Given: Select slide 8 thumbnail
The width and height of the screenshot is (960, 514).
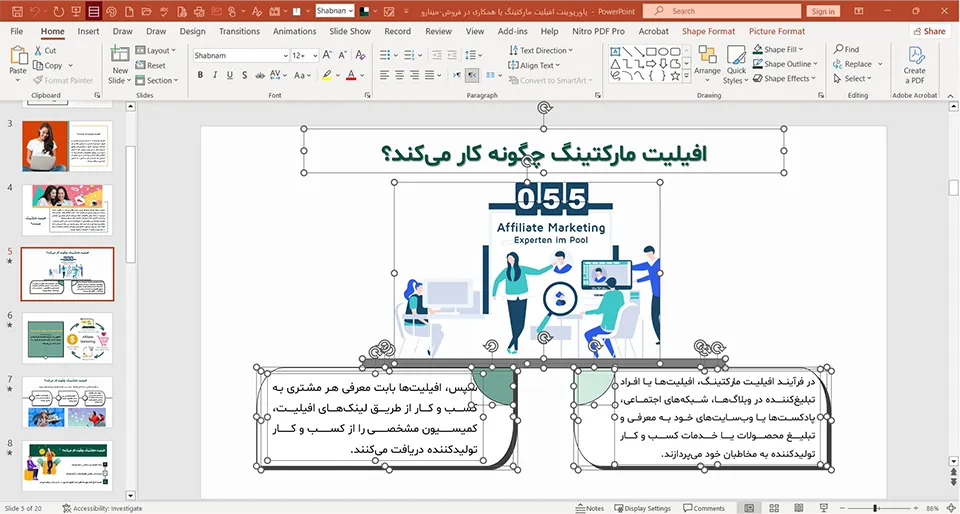Looking at the screenshot, I should [x=67, y=465].
